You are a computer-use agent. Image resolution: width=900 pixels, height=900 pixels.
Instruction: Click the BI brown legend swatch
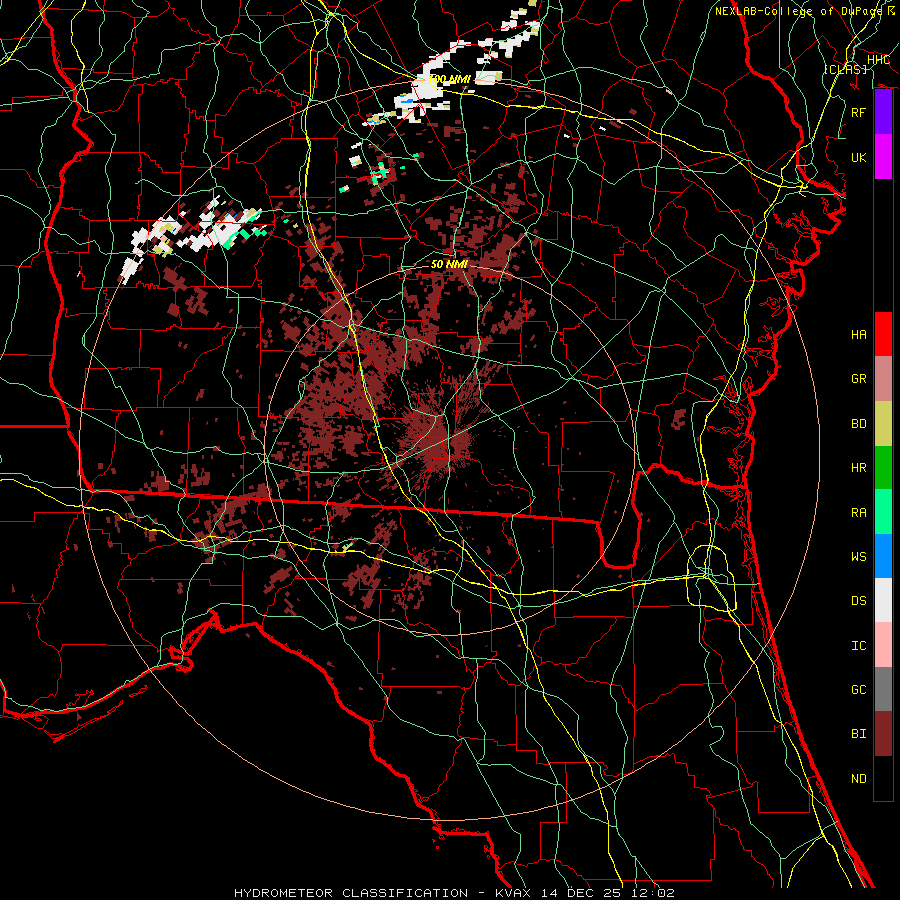883,734
